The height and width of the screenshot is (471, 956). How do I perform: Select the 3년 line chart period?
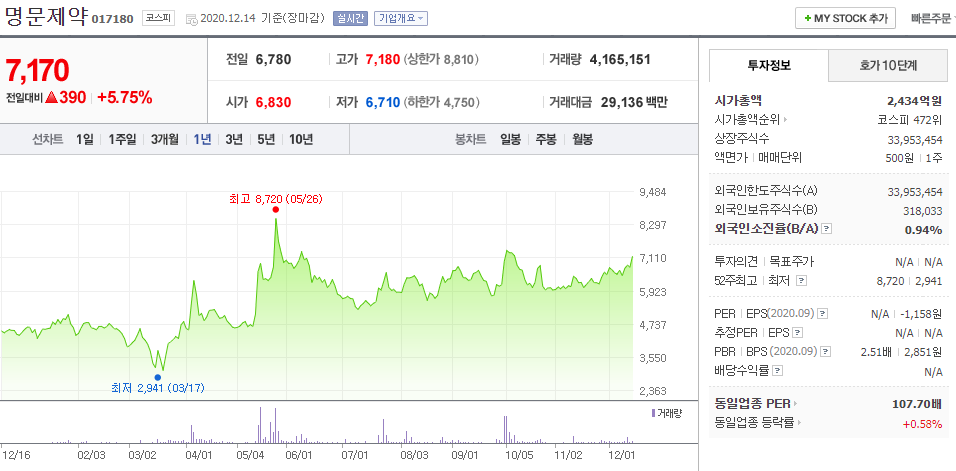click(x=234, y=140)
